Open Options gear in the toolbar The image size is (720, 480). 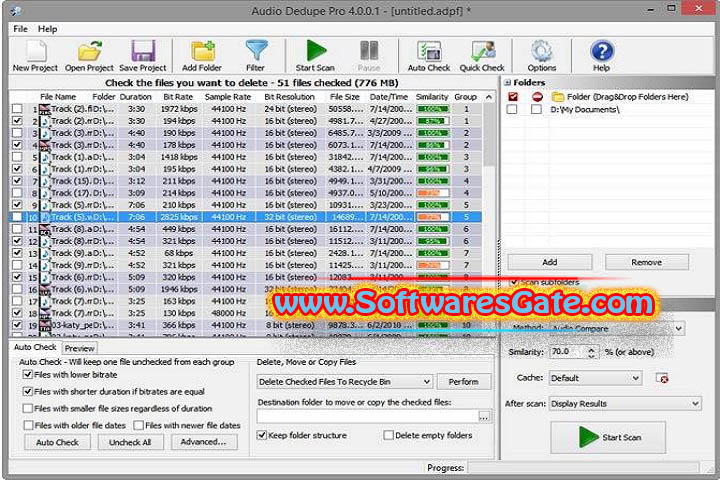[542, 56]
